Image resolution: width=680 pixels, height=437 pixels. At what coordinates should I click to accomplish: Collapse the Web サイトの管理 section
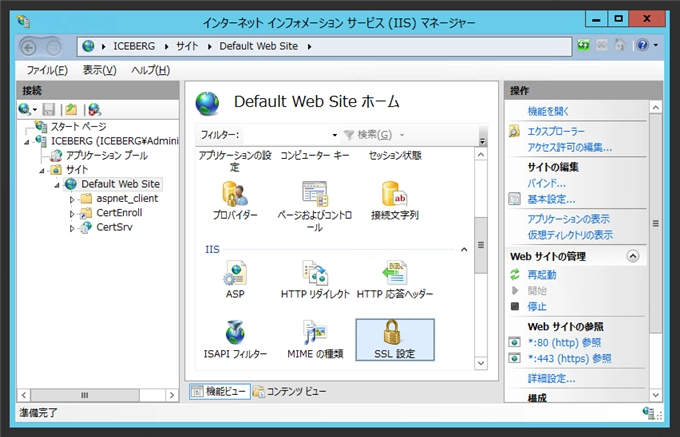click(633, 256)
